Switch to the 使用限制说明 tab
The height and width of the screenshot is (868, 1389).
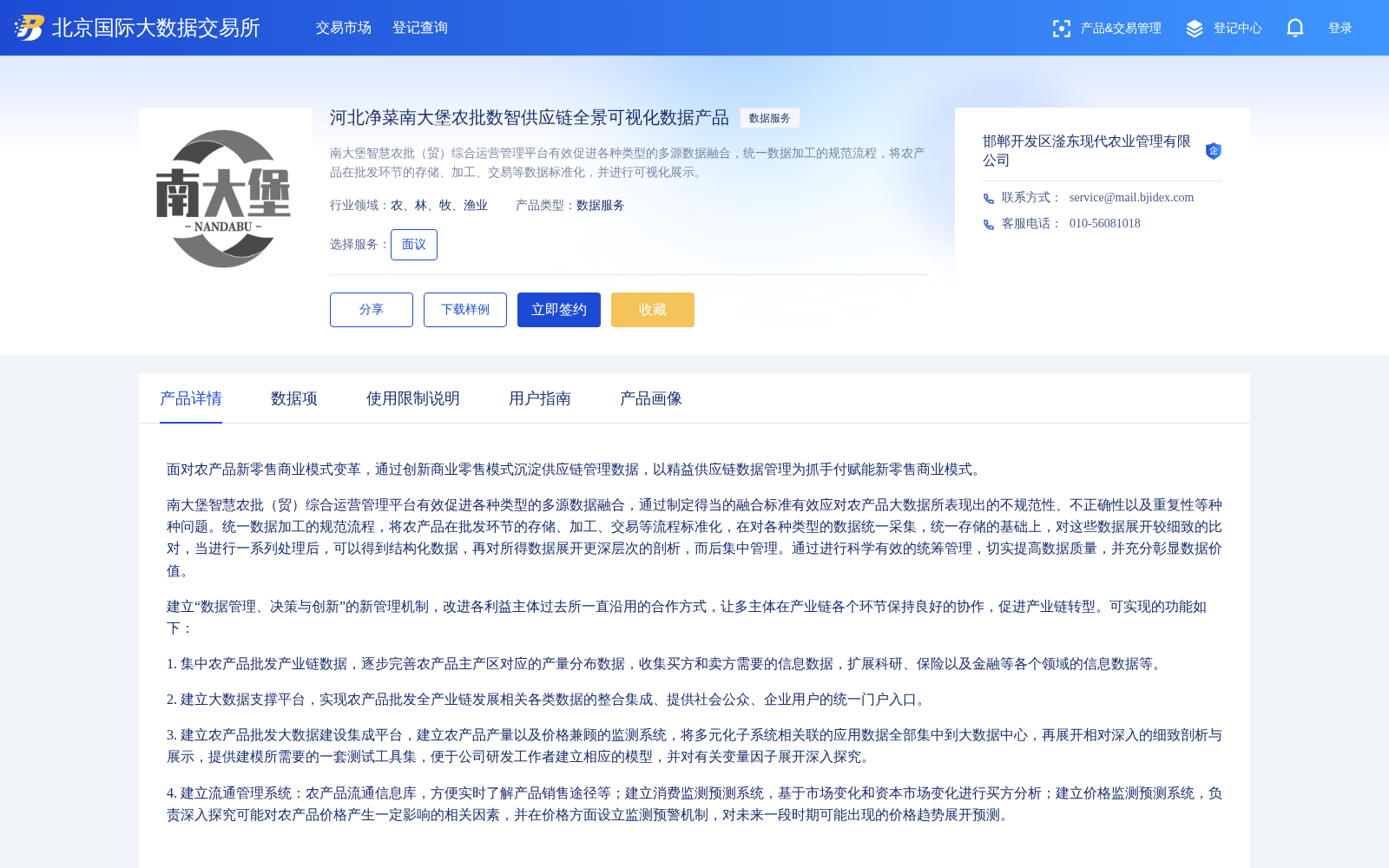[x=413, y=398]
